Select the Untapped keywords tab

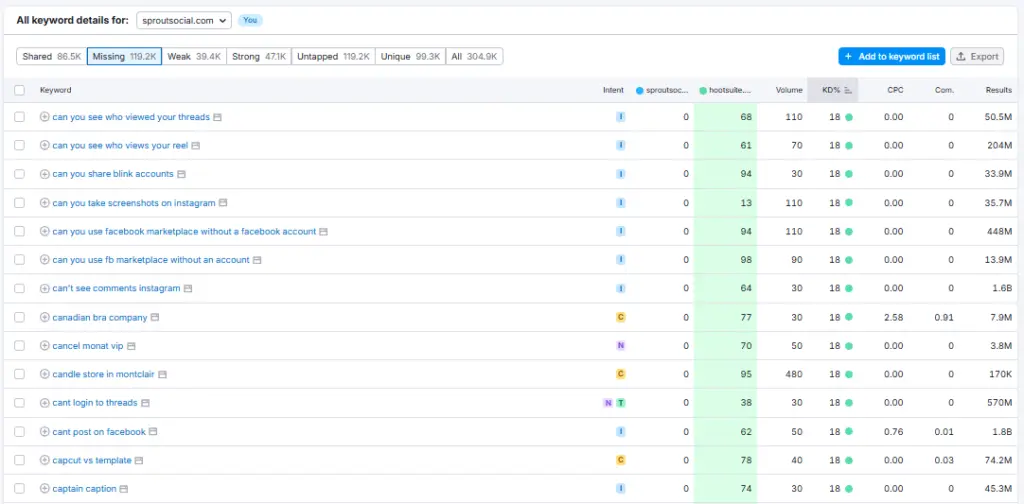click(x=333, y=57)
